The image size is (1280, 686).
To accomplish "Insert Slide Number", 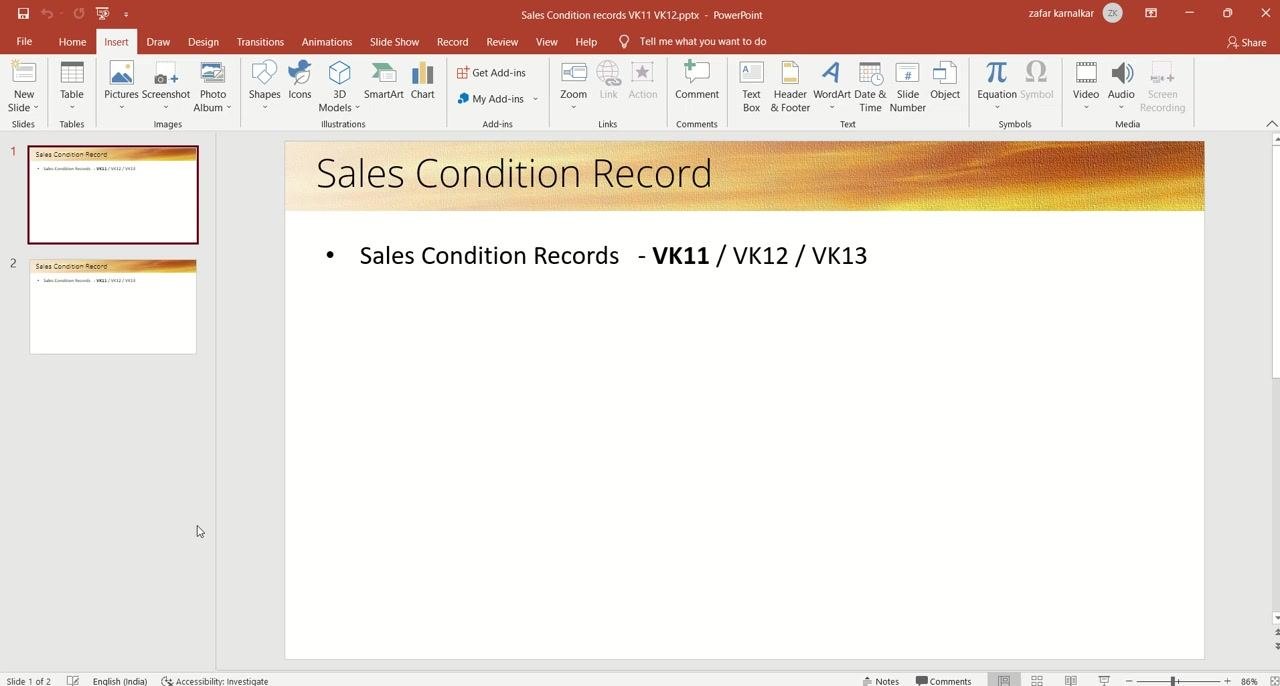I will click(x=907, y=86).
